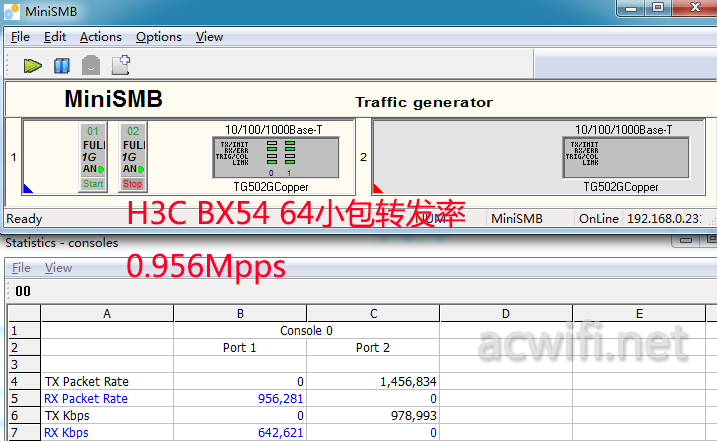Click the blue triangle marker on chassis 1

coord(28,188)
